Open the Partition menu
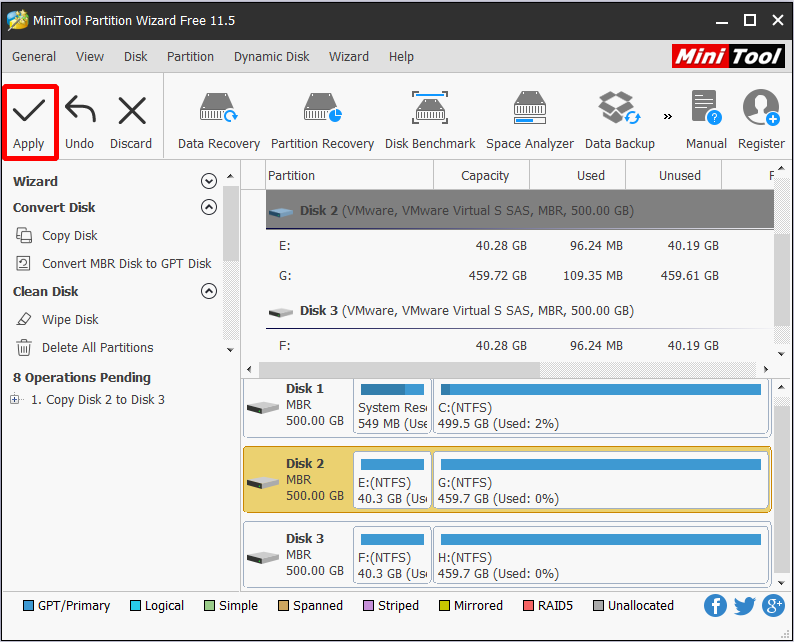This screenshot has height=642, width=794. tap(190, 57)
